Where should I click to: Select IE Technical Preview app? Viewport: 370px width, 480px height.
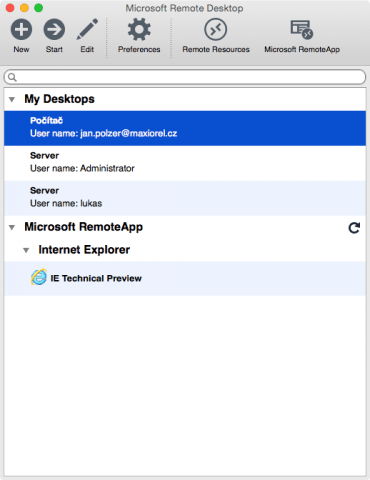pos(185,278)
